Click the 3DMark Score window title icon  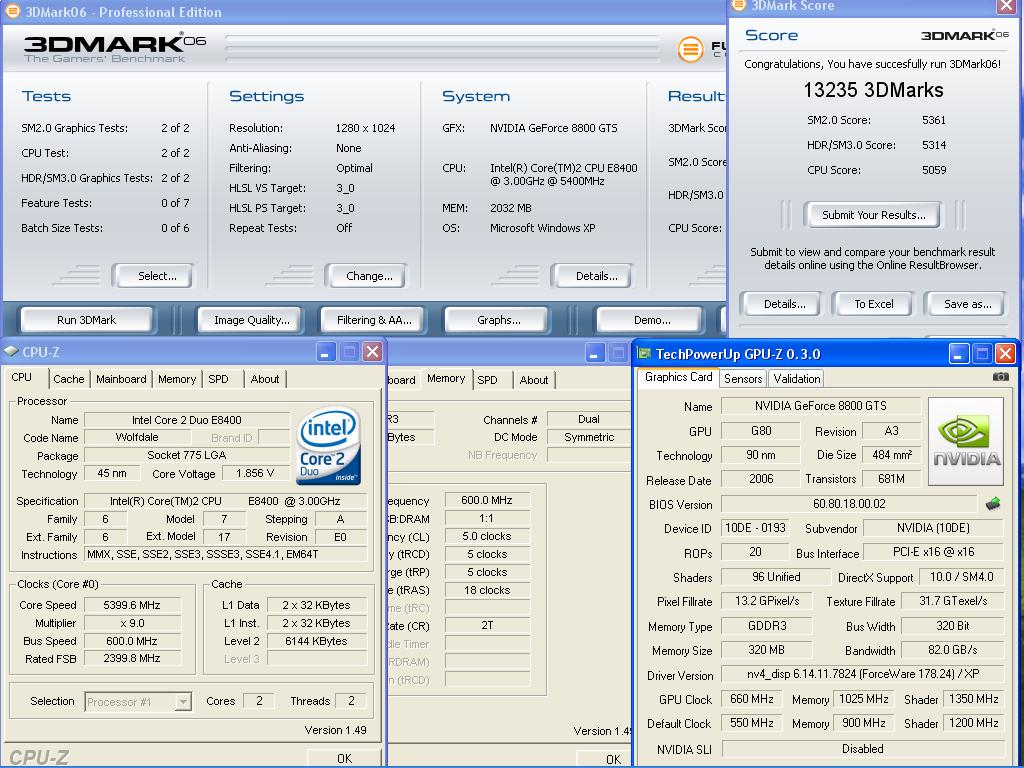(x=739, y=5)
